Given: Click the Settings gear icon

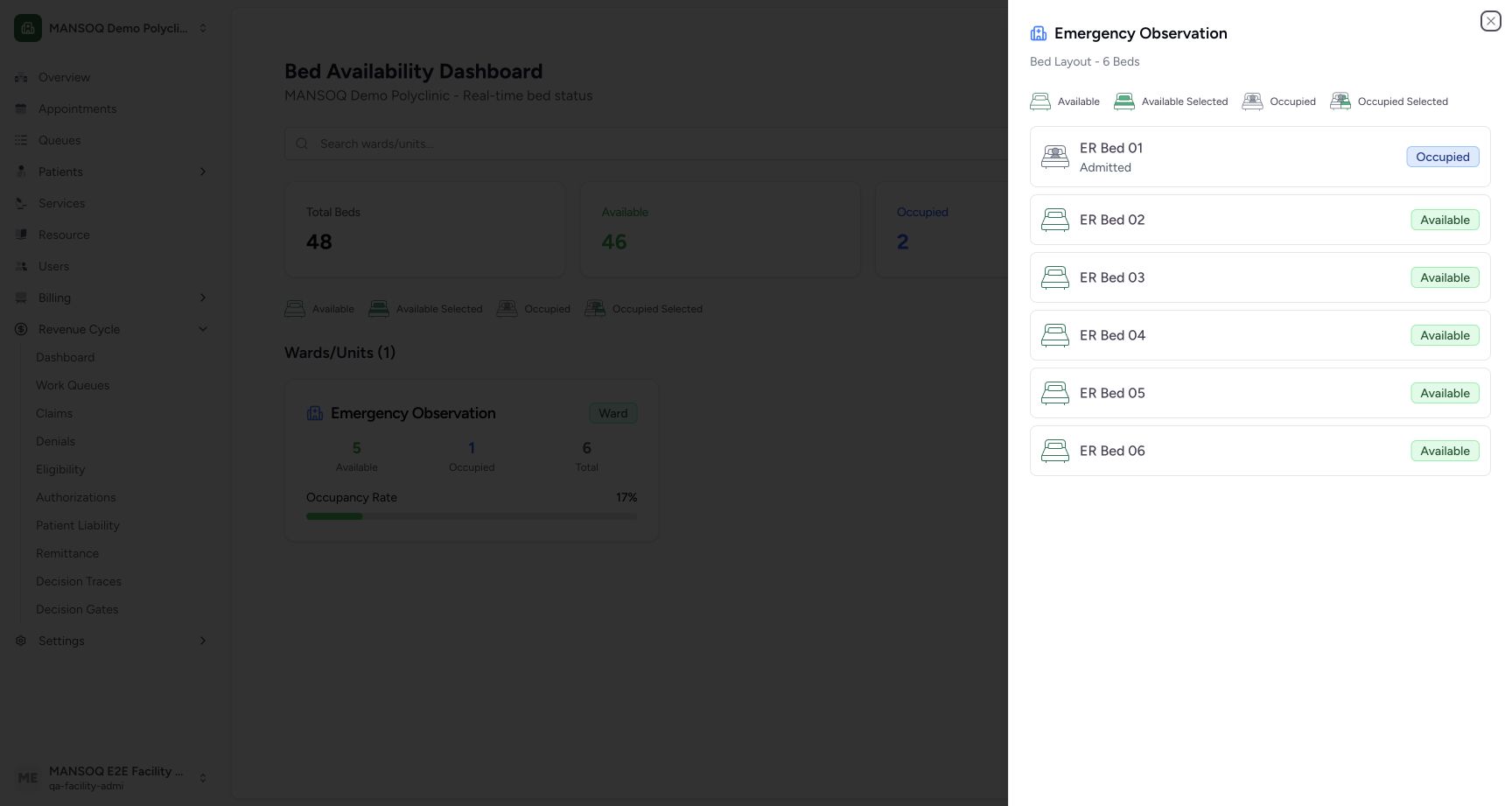Looking at the screenshot, I should [21, 641].
